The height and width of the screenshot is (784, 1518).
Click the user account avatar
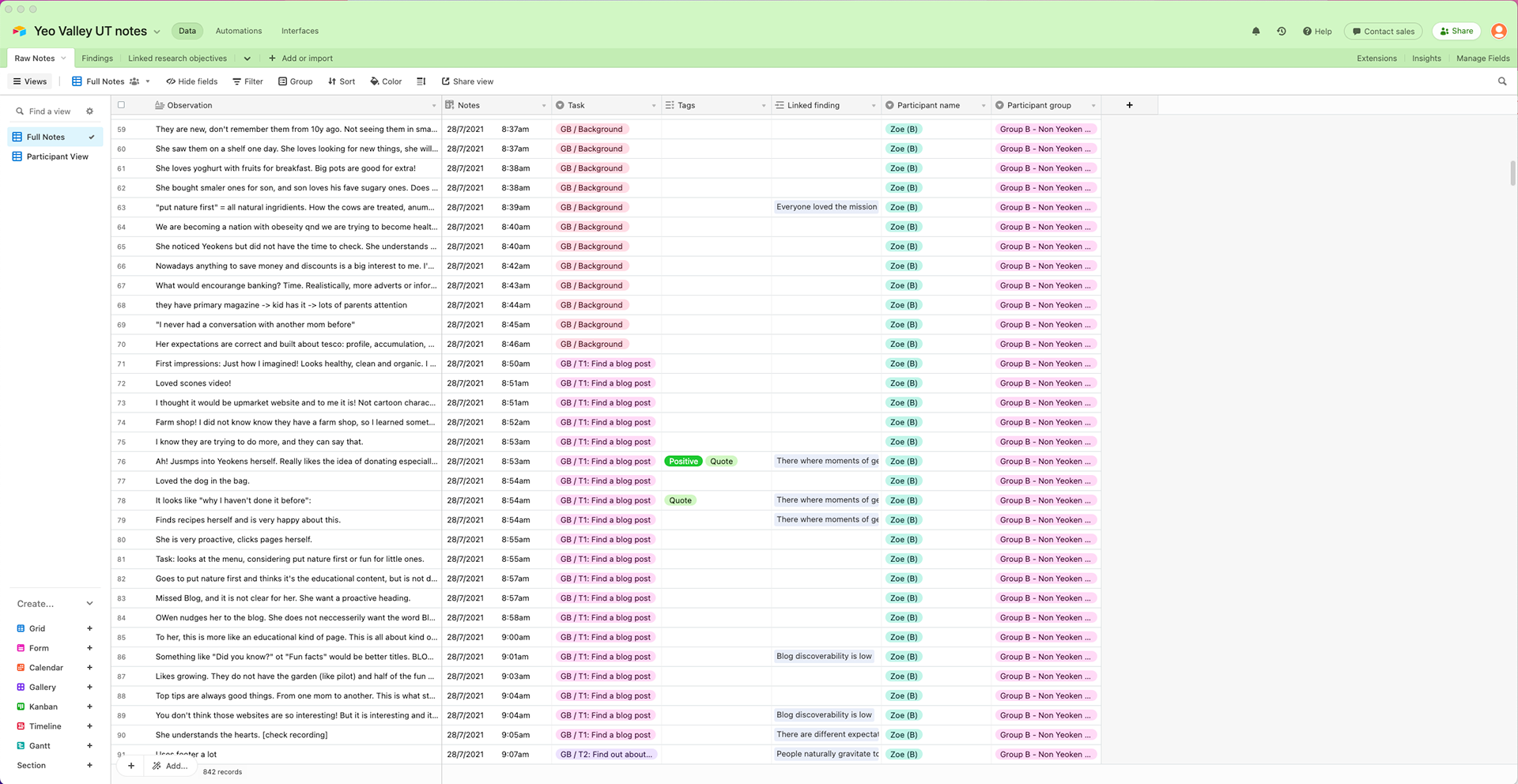point(1498,32)
